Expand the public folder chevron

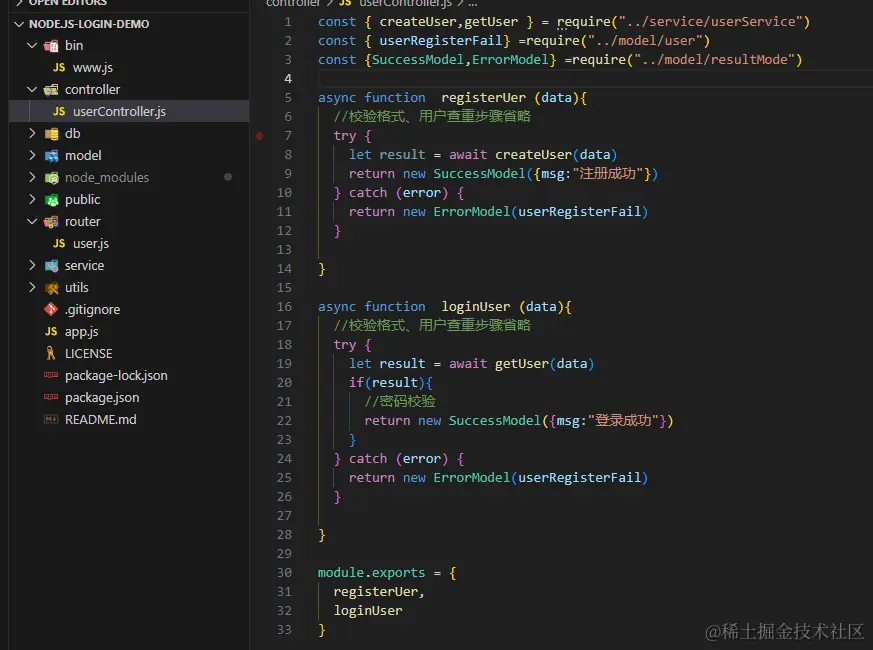coord(32,199)
